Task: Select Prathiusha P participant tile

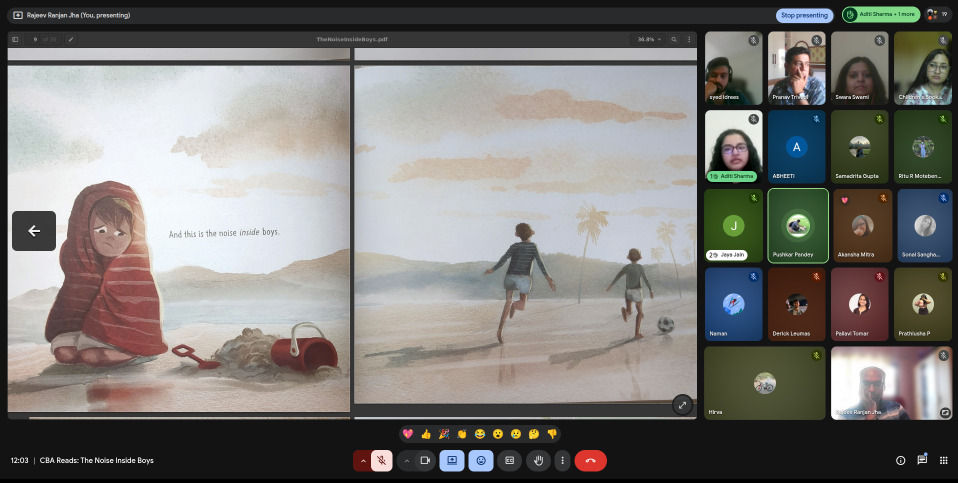Action: coord(923,304)
